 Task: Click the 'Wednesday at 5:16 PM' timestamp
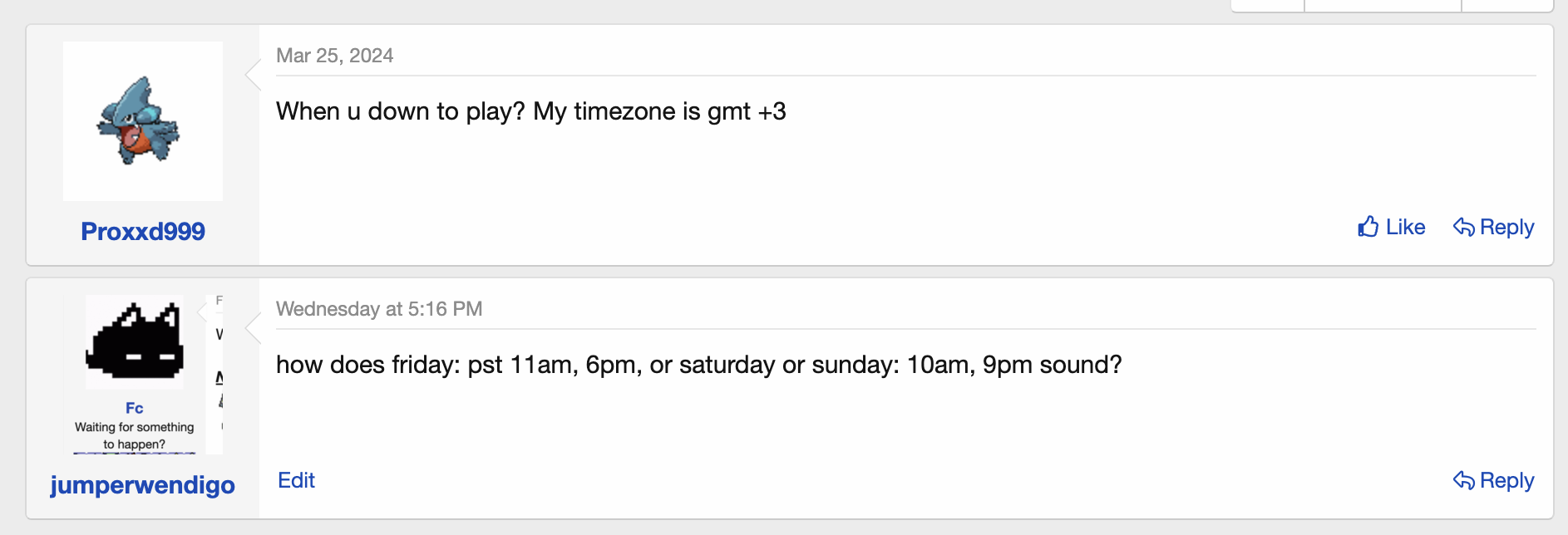click(x=380, y=308)
